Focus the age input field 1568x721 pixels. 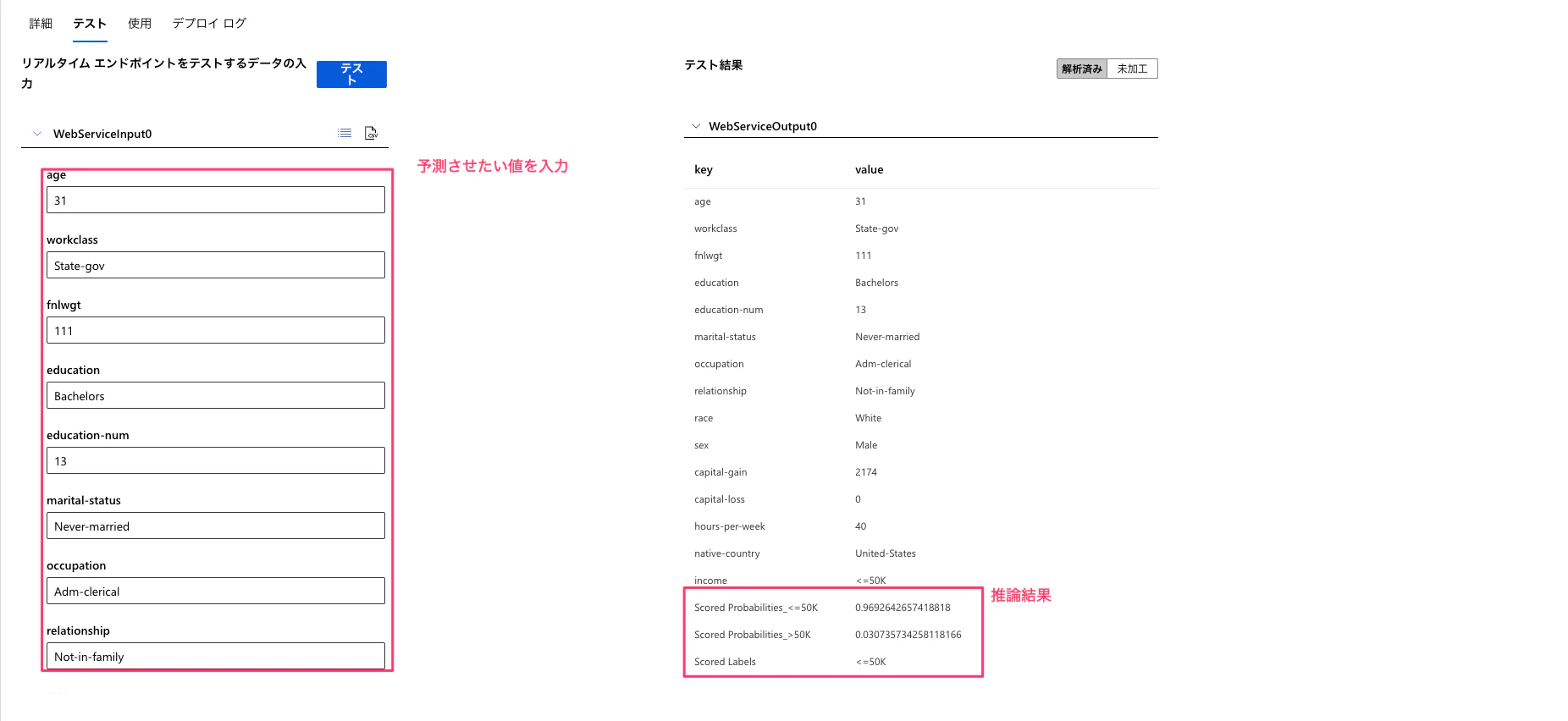coord(216,201)
